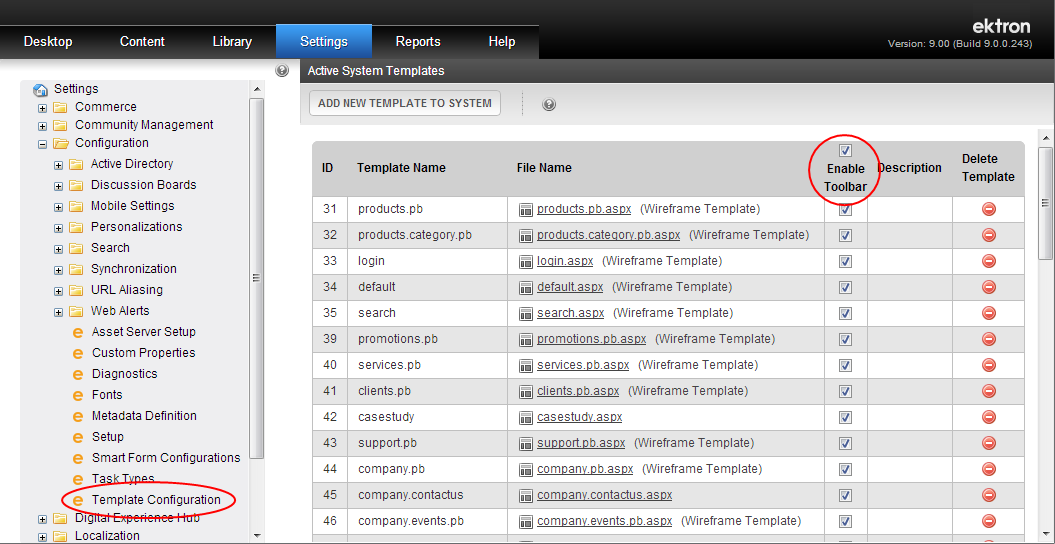Image resolution: width=1055 pixels, height=544 pixels.
Task: Expand the Commerce folder
Action: tap(42, 108)
